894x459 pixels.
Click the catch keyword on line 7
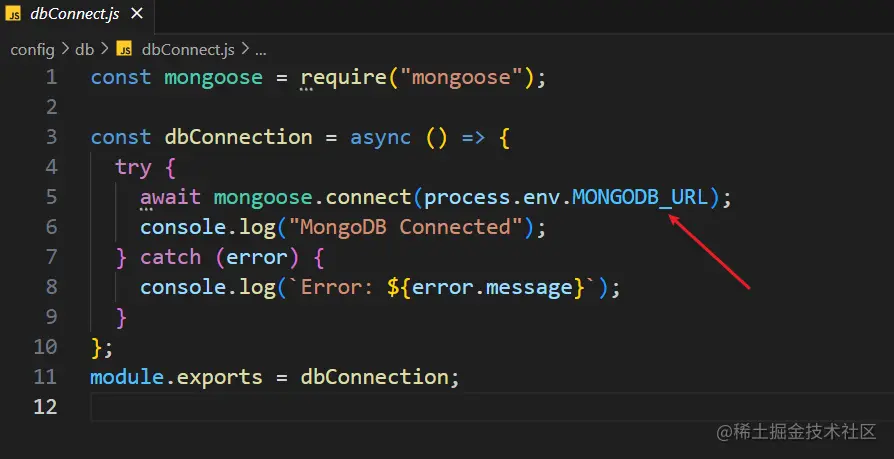click(170, 257)
